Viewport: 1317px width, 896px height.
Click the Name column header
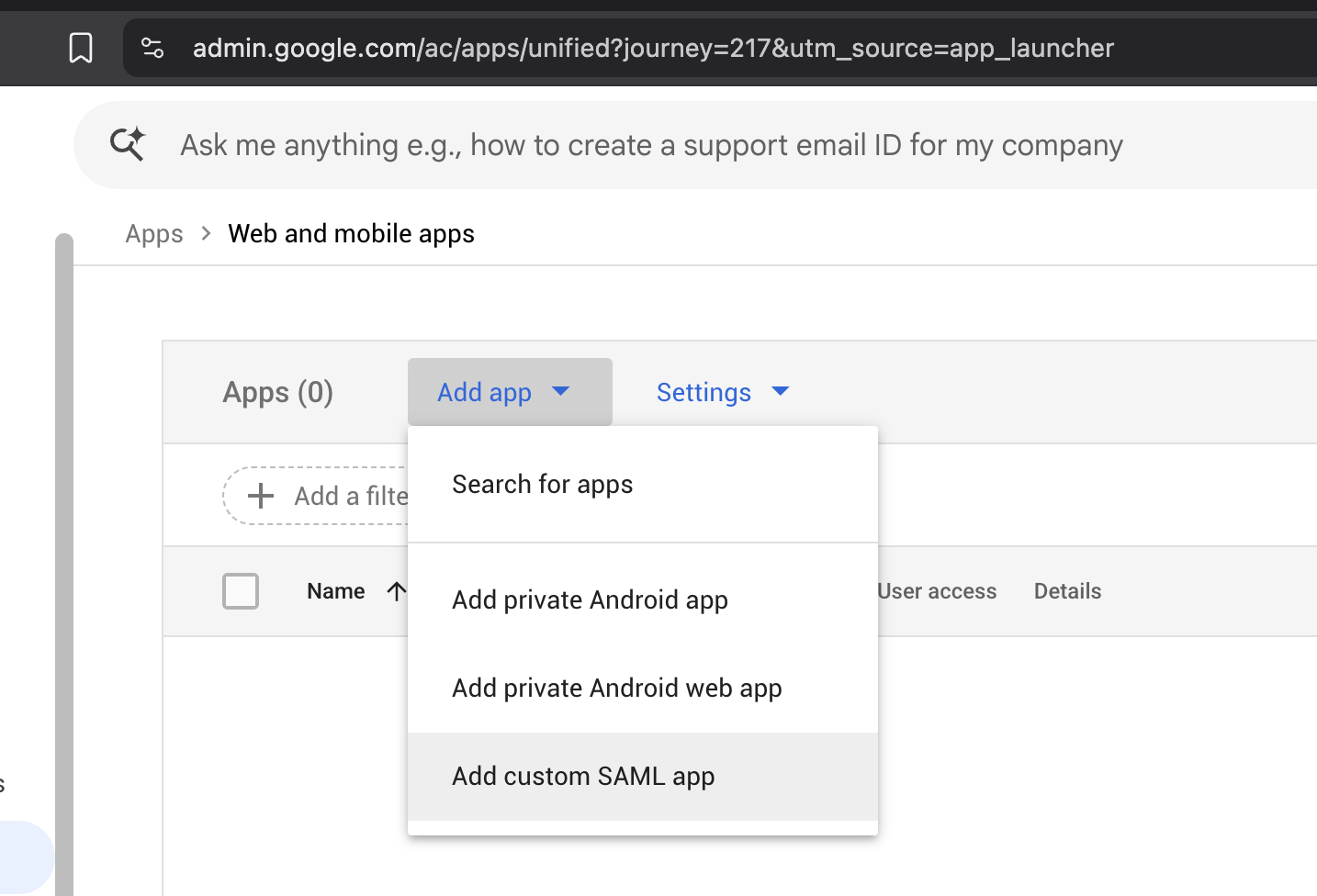pos(336,591)
